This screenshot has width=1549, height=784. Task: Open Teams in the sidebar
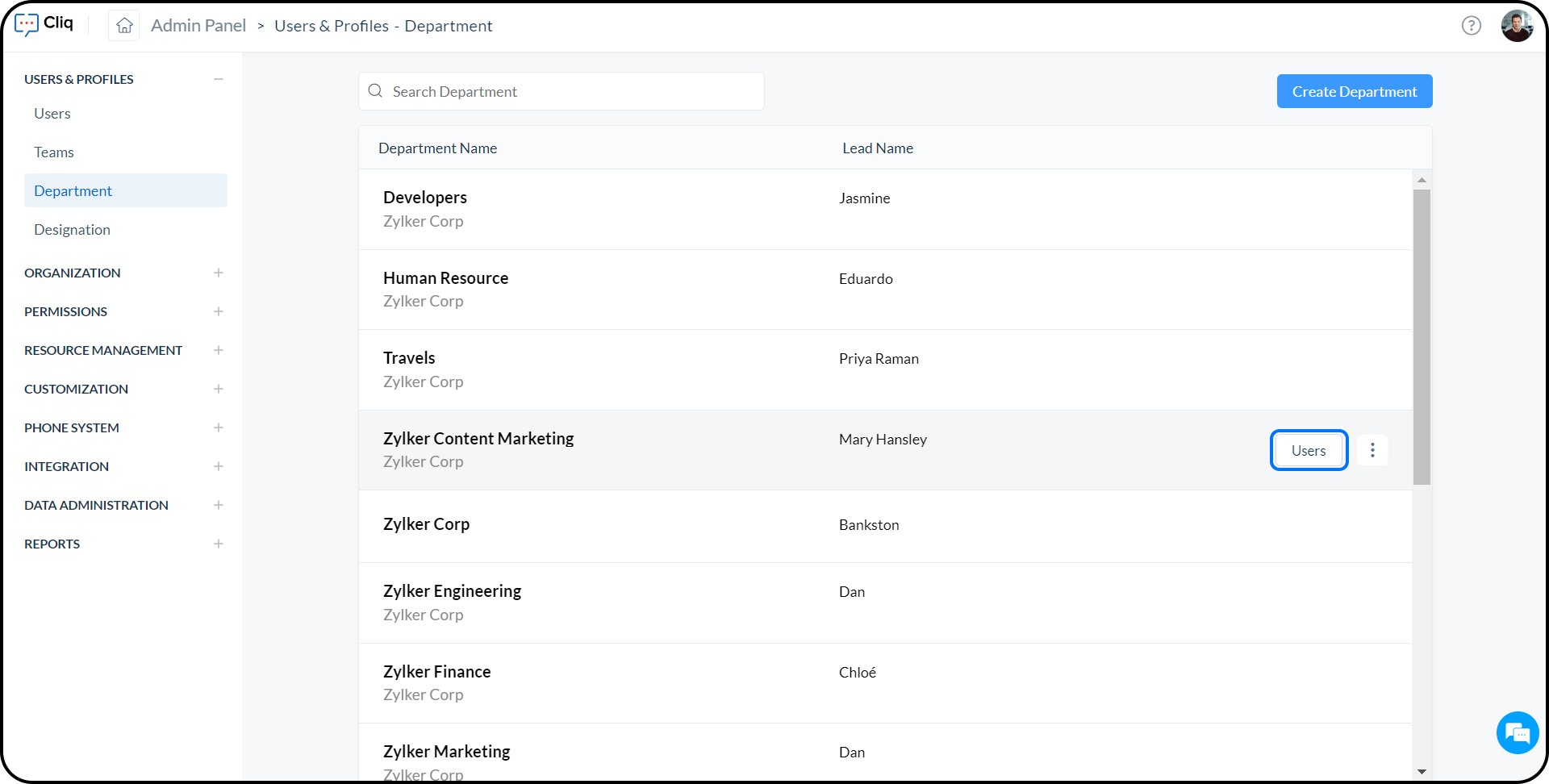click(54, 152)
